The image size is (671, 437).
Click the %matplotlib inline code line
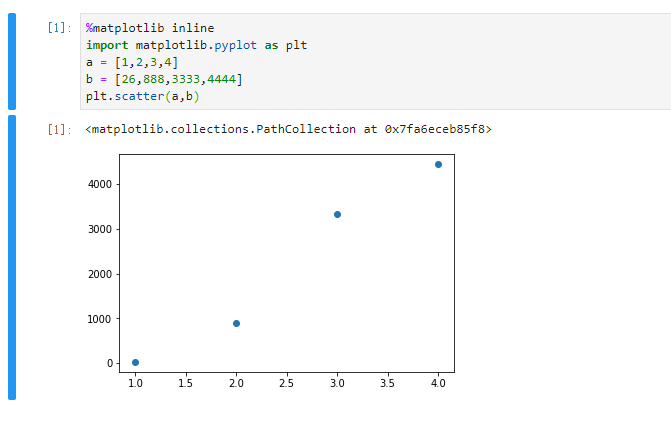(150, 28)
